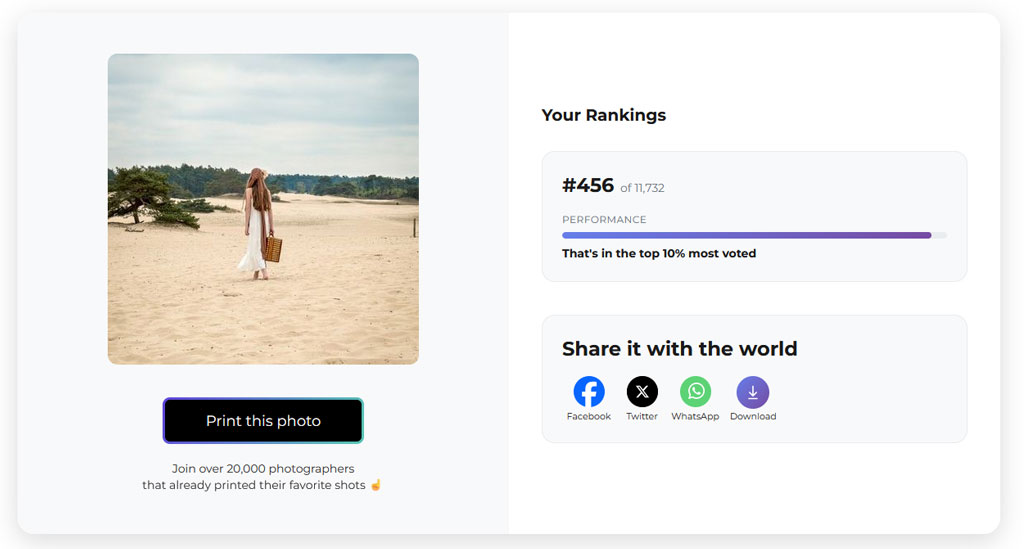This screenshot has width=1024, height=549.
Task: Click the "Facebook" text label
Action: pyautogui.click(x=588, y=416)
